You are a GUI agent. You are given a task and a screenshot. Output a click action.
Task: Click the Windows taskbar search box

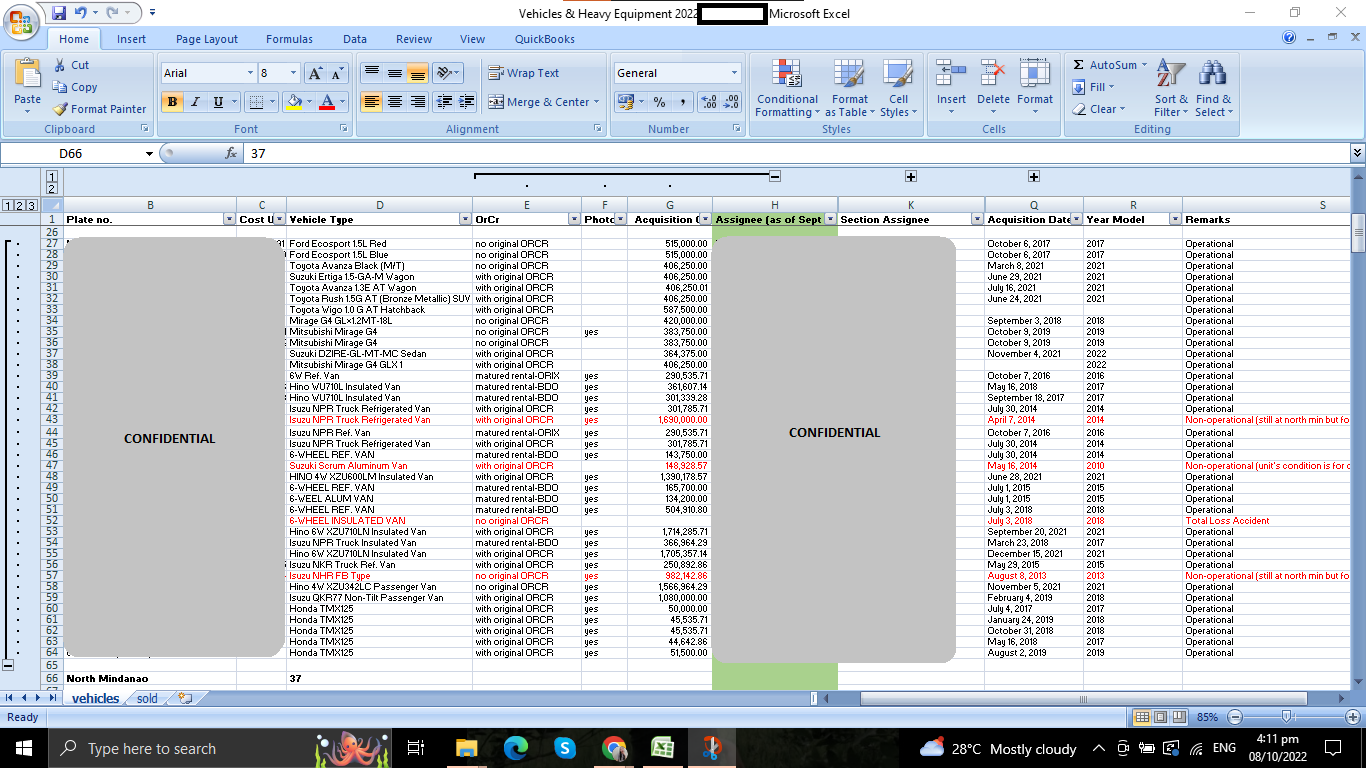(x=178, y=748)
